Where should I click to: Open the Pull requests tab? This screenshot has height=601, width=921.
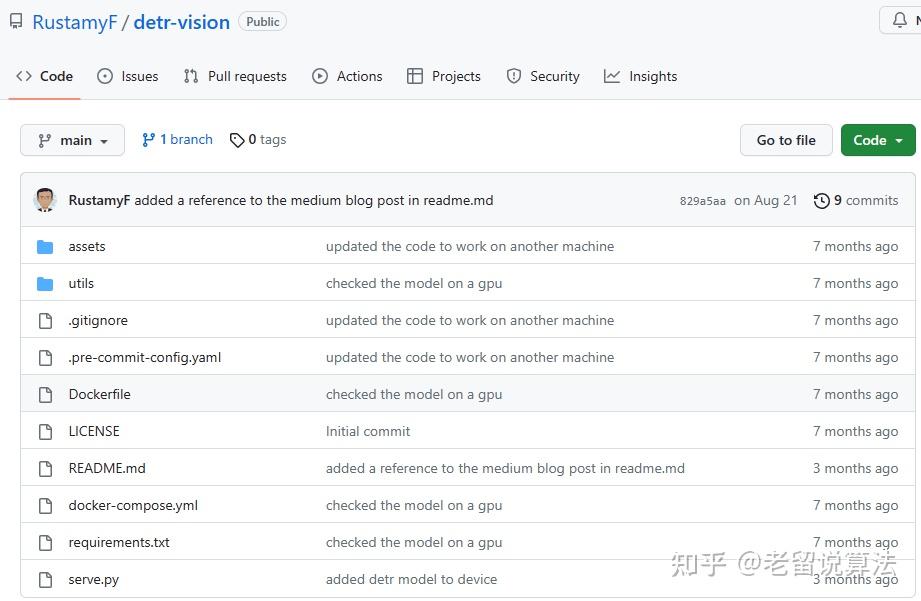[x=235, y=76]
